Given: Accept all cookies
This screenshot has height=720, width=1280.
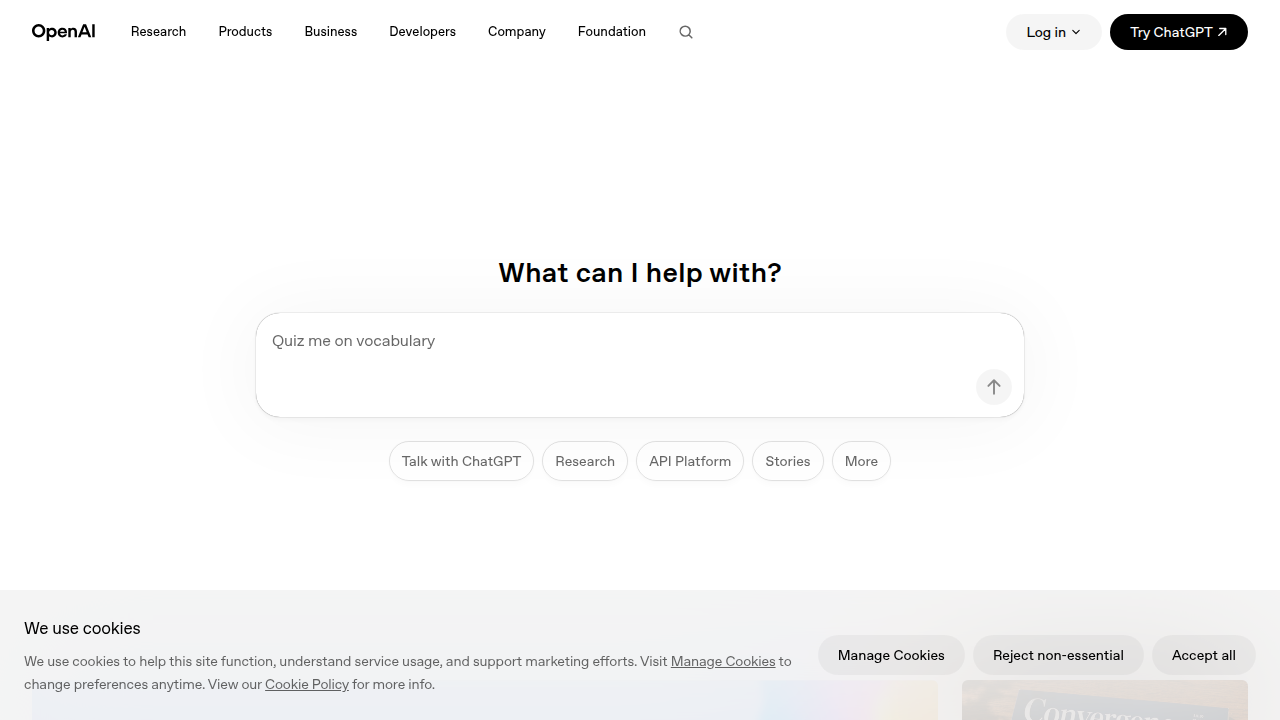Looking at the screenshot, I should [1204, 655].
